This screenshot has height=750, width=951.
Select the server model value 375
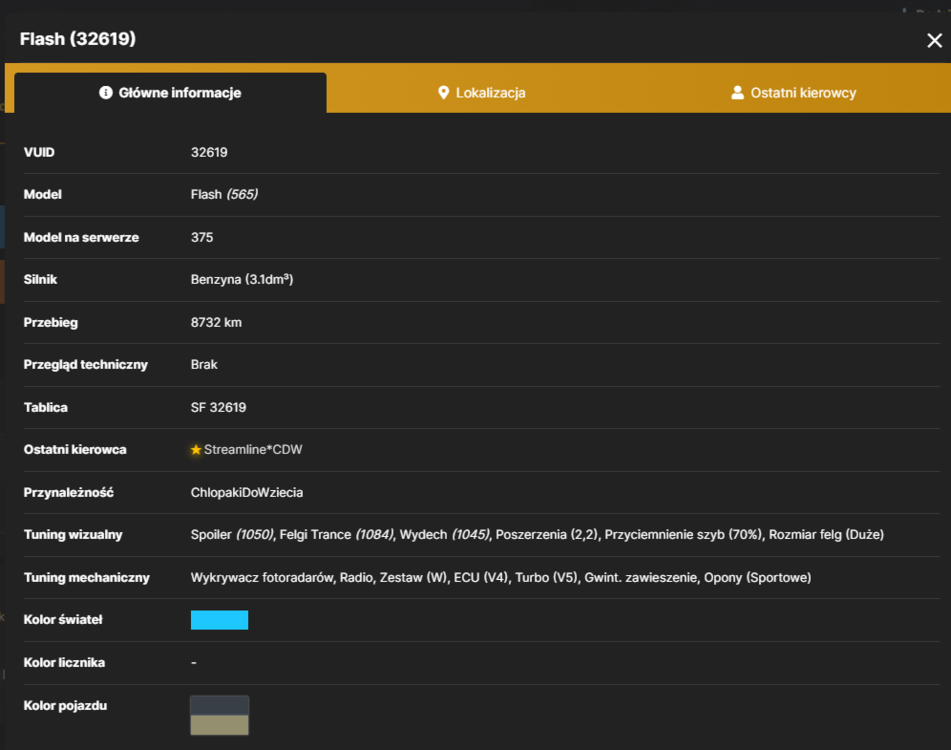pyautogui.click(x=202, y=238)
